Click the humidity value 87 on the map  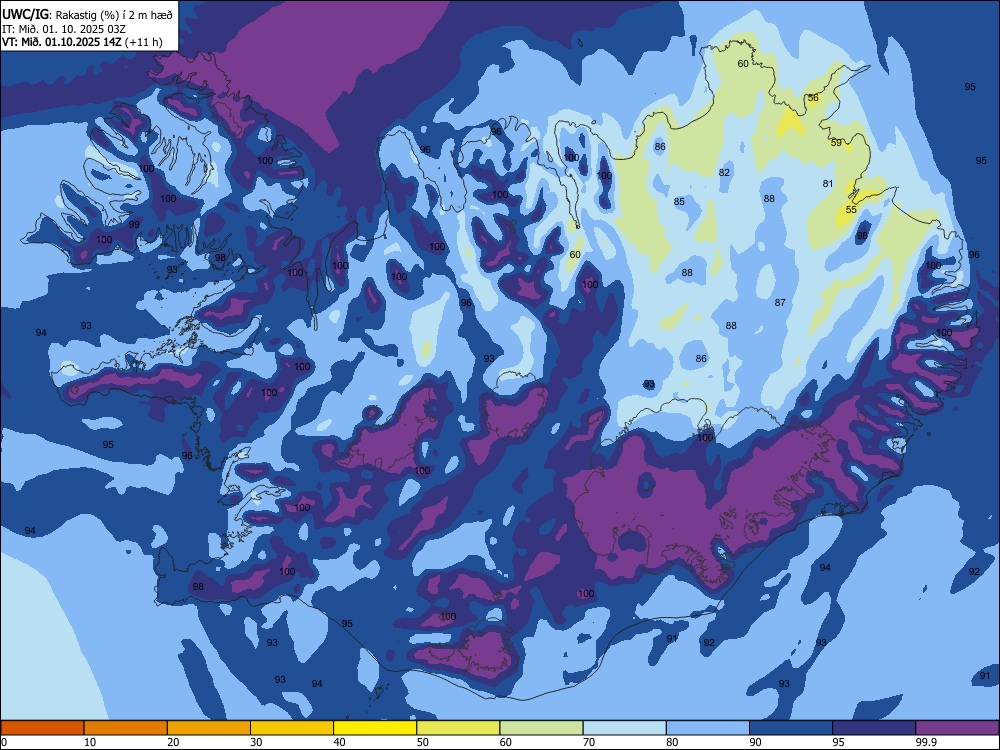click(780, 302)
